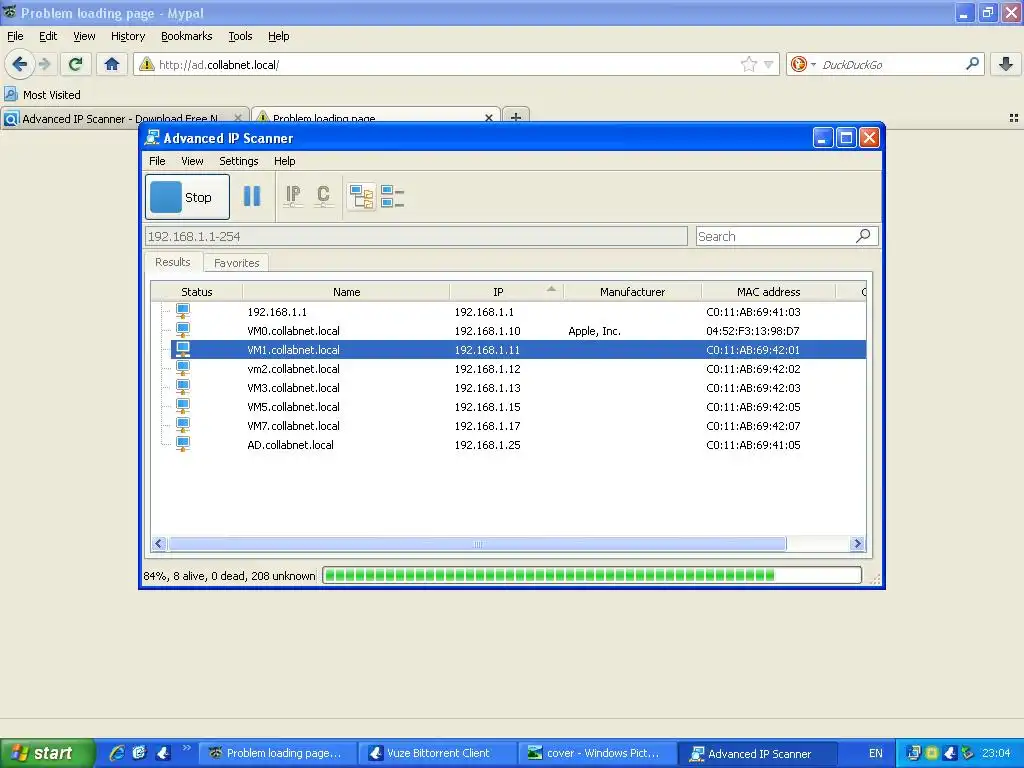
Task: Click computer icon for AD.collabnet.local
Action: (183, 444)
